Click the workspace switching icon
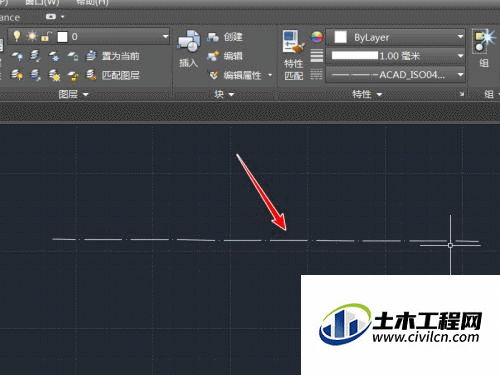 (x=51, y=17)
